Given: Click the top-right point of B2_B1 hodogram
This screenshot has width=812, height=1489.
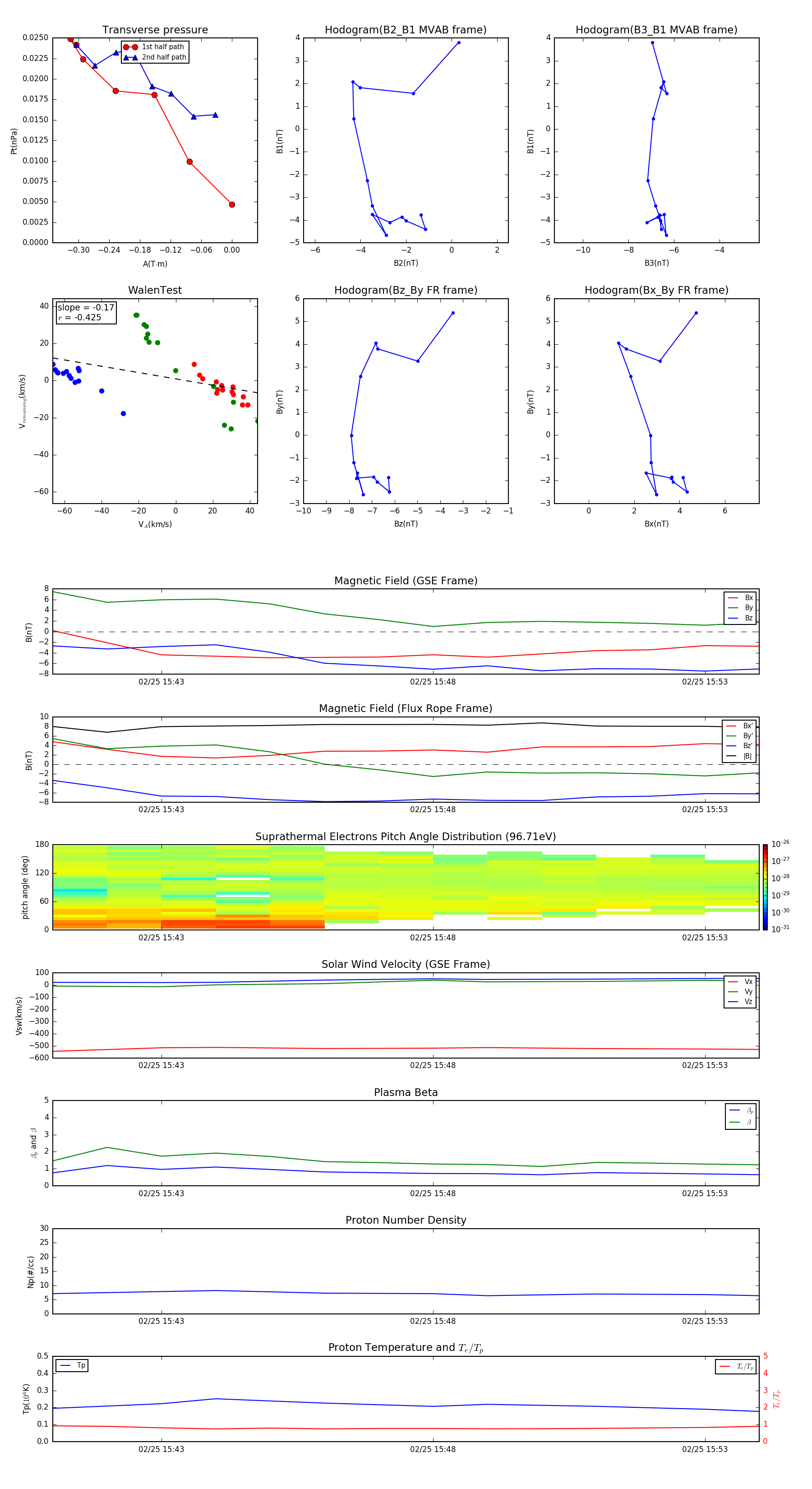Looking at the screenshot, I should (x=459, y=42).
